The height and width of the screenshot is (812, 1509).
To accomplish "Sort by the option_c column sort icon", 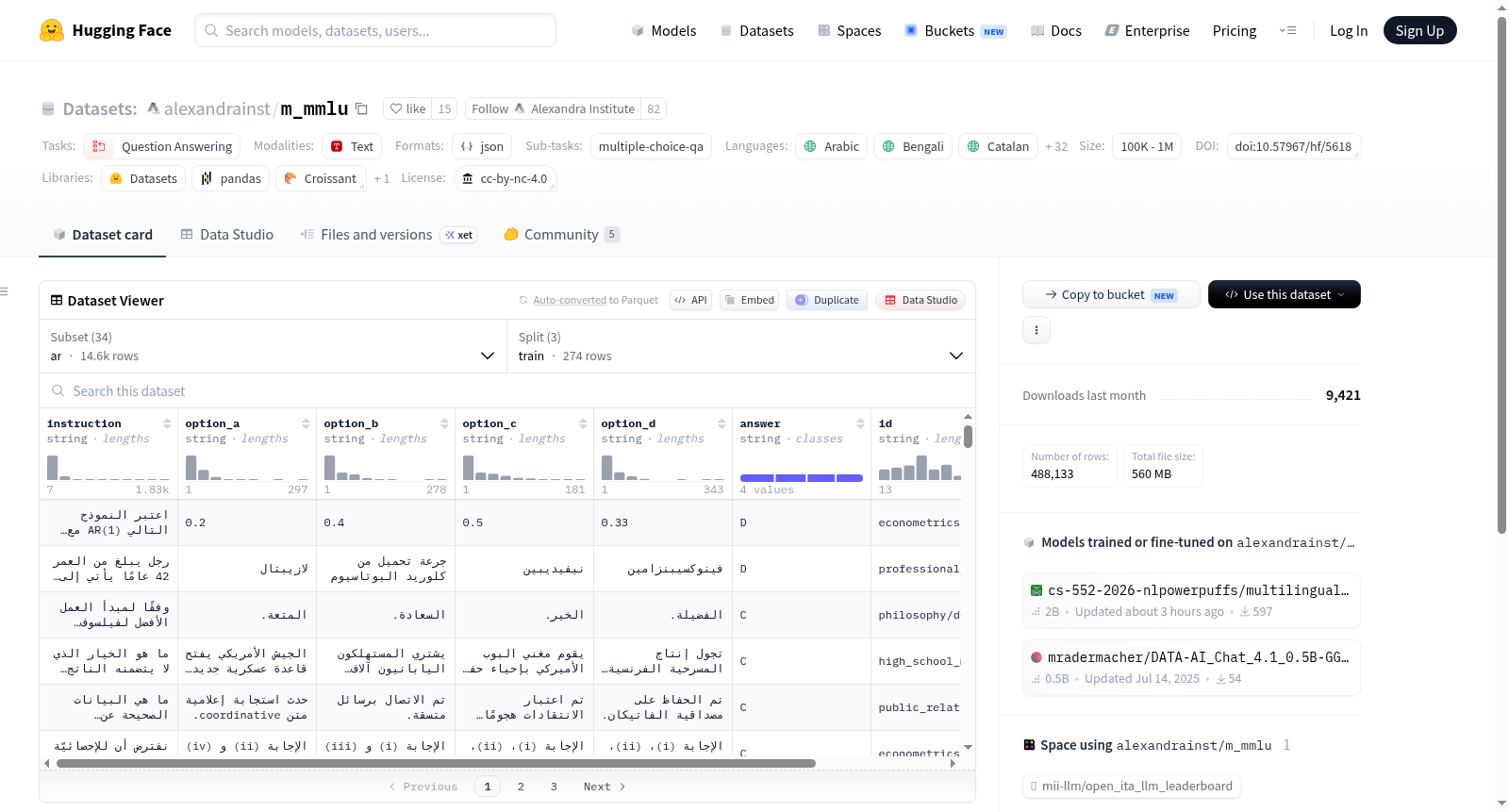I will coord(583,423).
